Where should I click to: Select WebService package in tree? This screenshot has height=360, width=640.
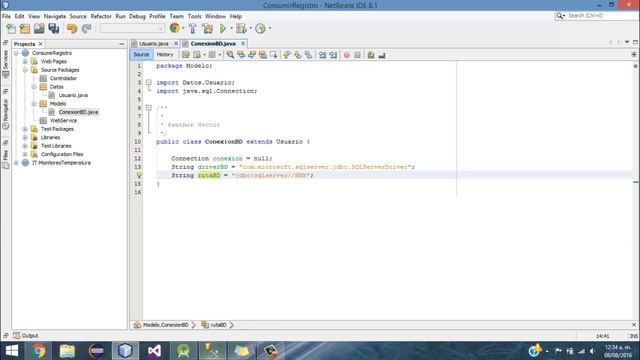click(63, 120)
